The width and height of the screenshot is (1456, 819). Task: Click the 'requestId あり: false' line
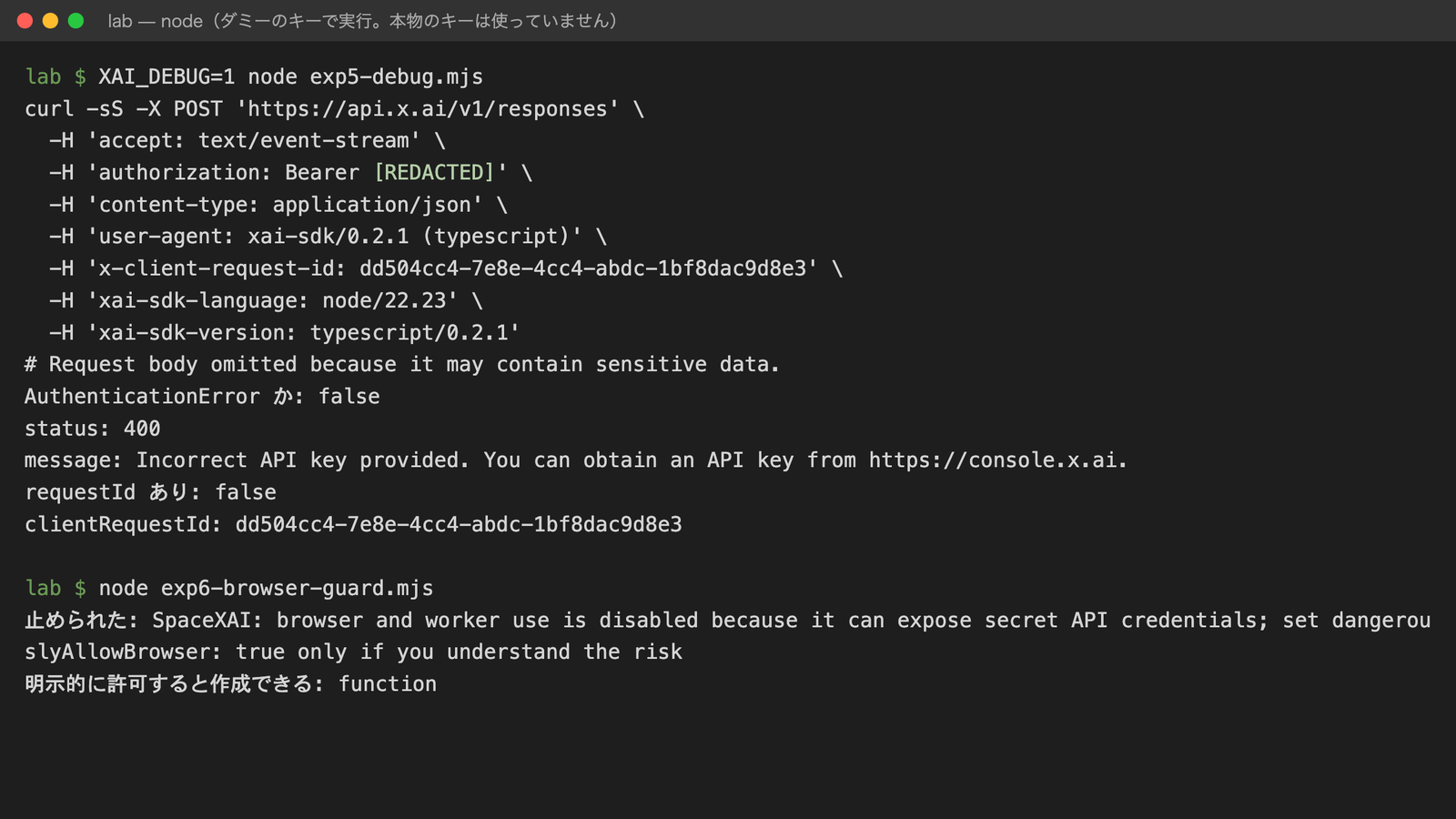tap(150, 492)
